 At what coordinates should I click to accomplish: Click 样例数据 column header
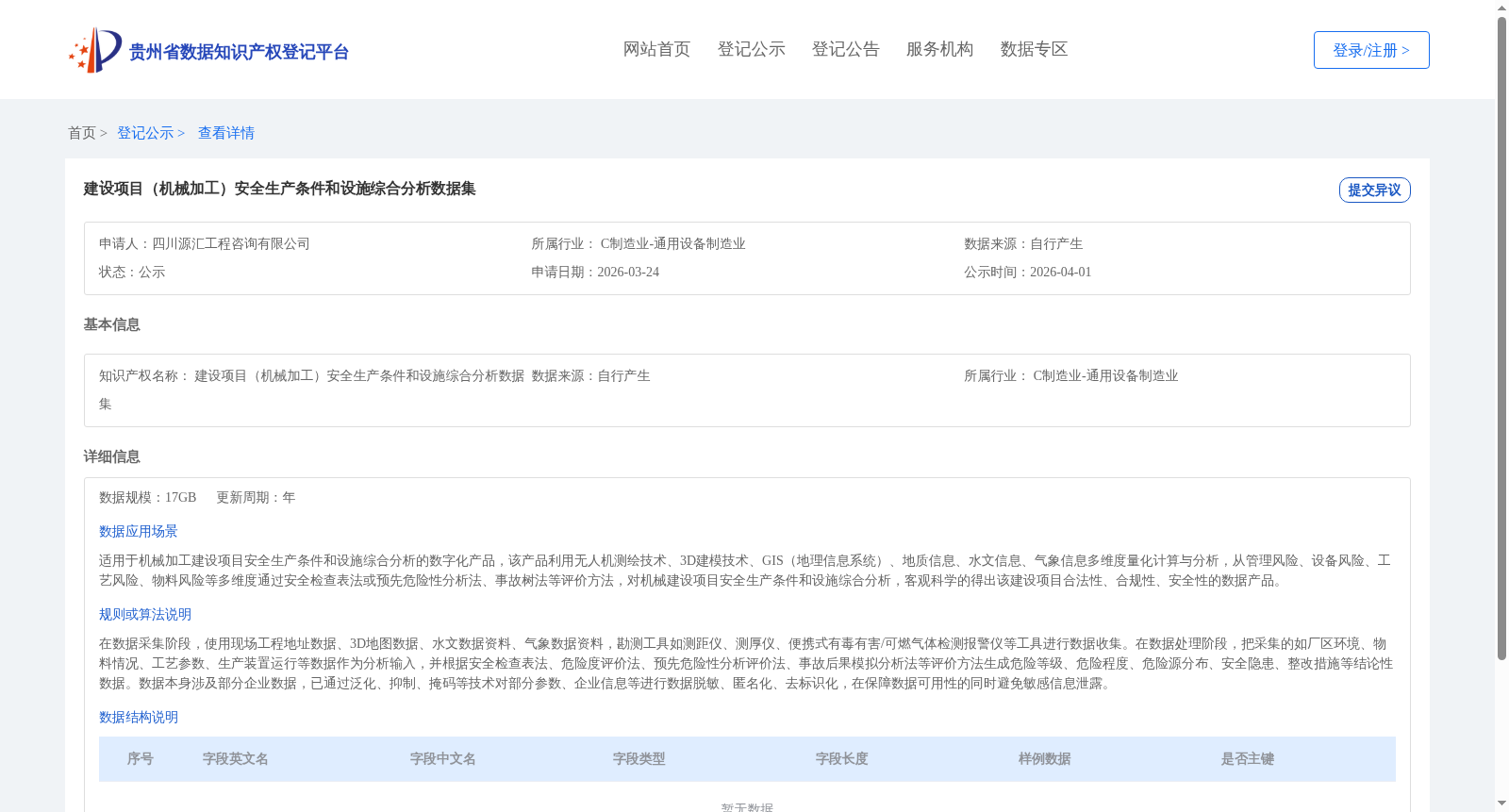click(x=1045, y=758)
